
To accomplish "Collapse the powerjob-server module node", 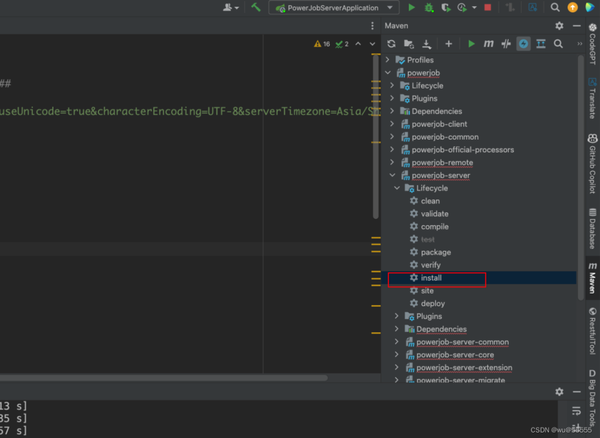I will pyautogui.click(x=391, y=176).
